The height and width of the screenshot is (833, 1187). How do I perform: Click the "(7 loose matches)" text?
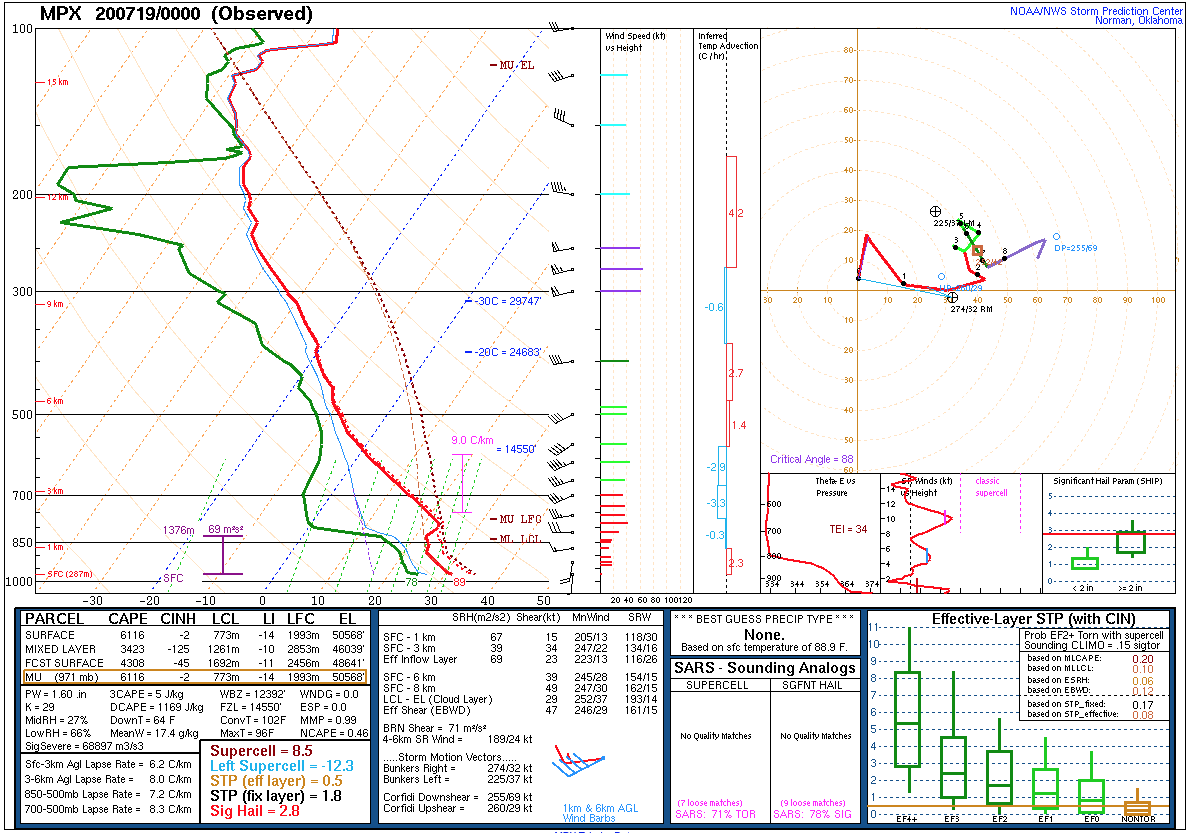pyautogui.click(x=710, y=803)
